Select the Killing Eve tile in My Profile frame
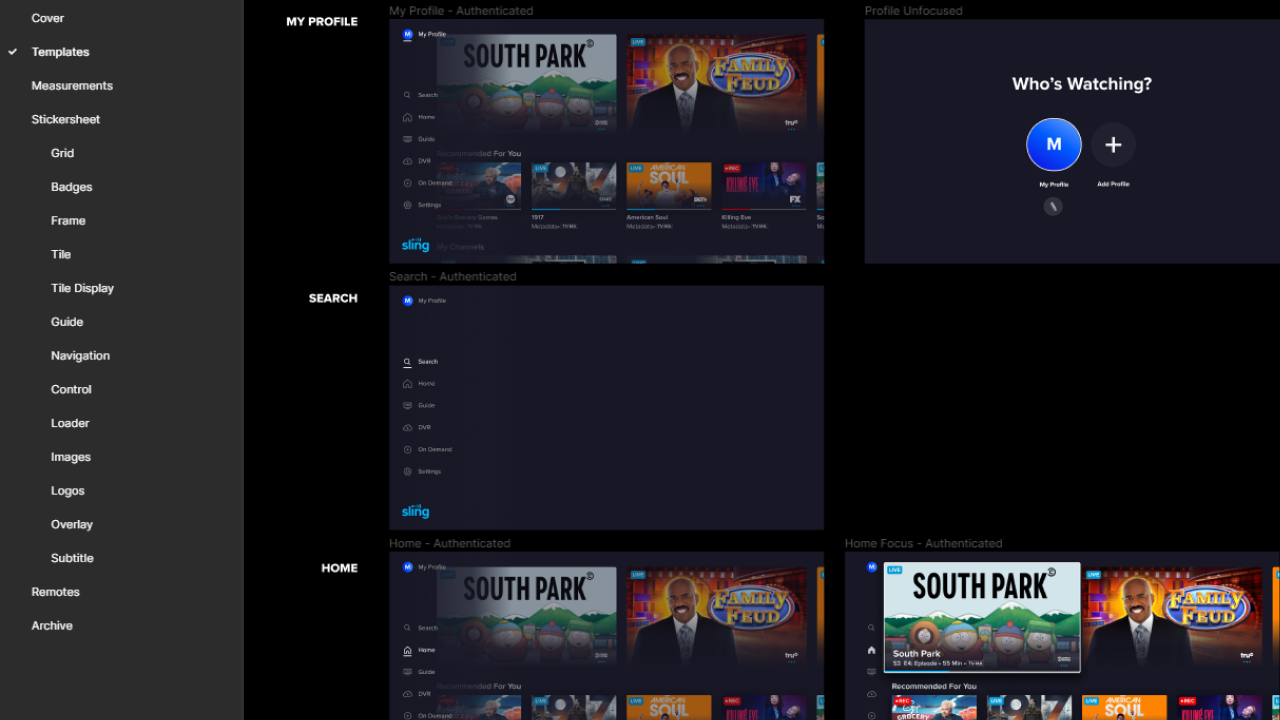 764,186
